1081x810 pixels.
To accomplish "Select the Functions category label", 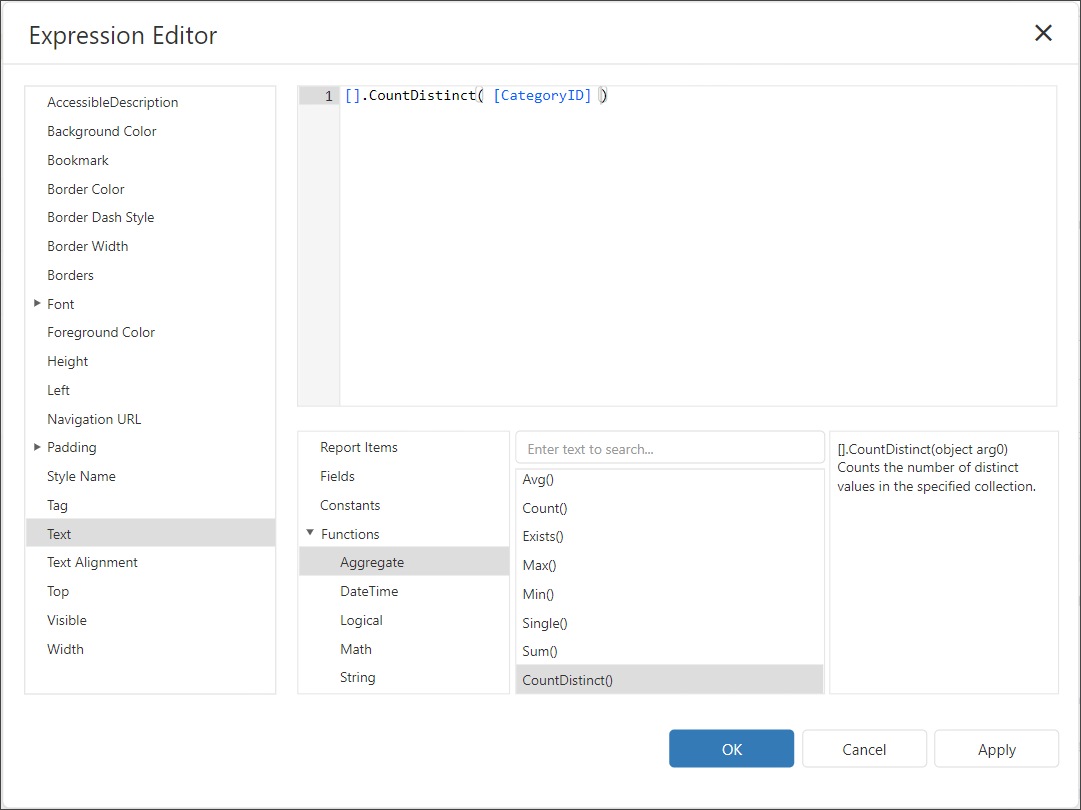I will point(350,534).
